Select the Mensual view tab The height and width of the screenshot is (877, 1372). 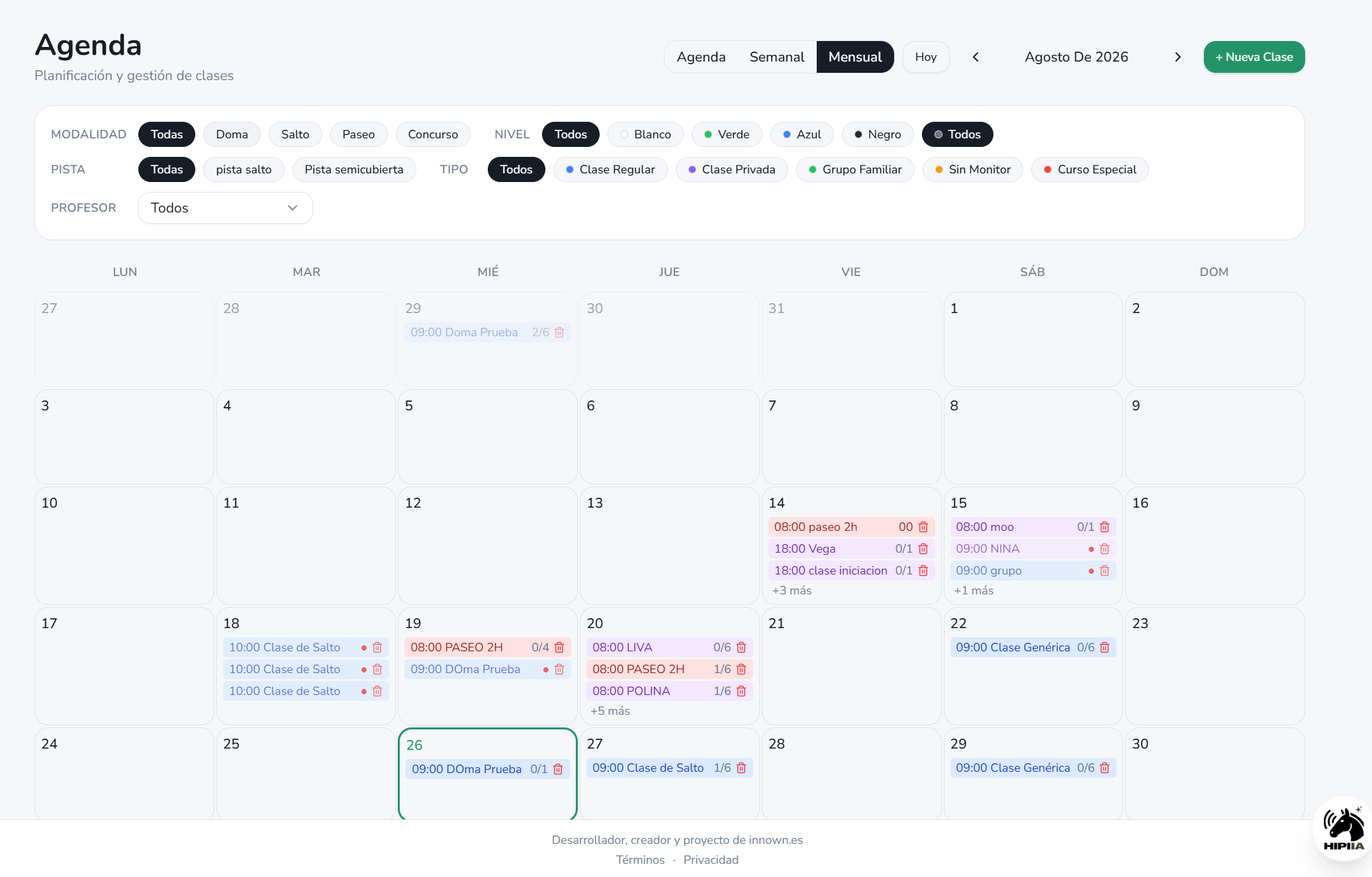pos(855,57)
